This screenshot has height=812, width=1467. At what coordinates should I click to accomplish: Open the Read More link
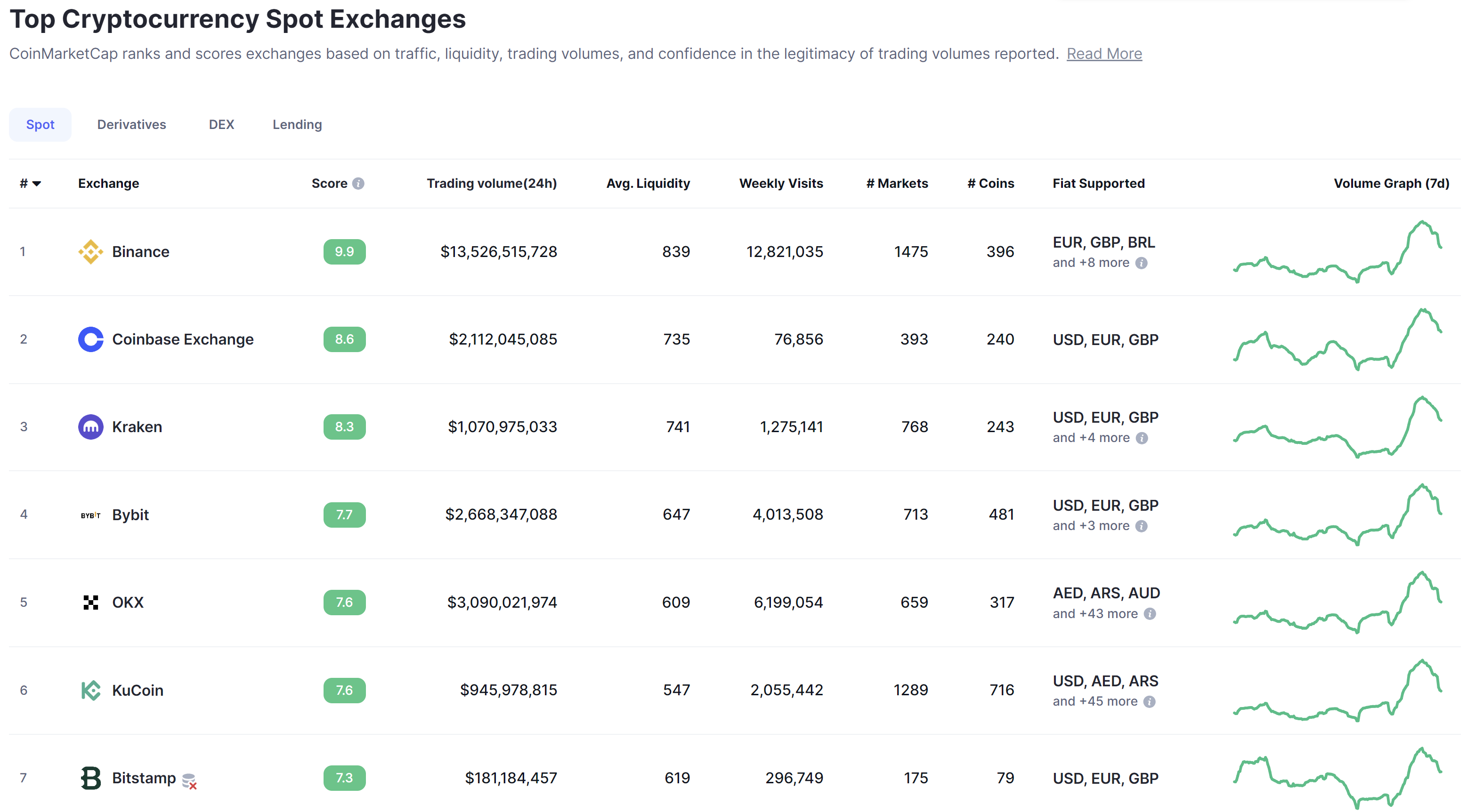[x=1104, y=54]
